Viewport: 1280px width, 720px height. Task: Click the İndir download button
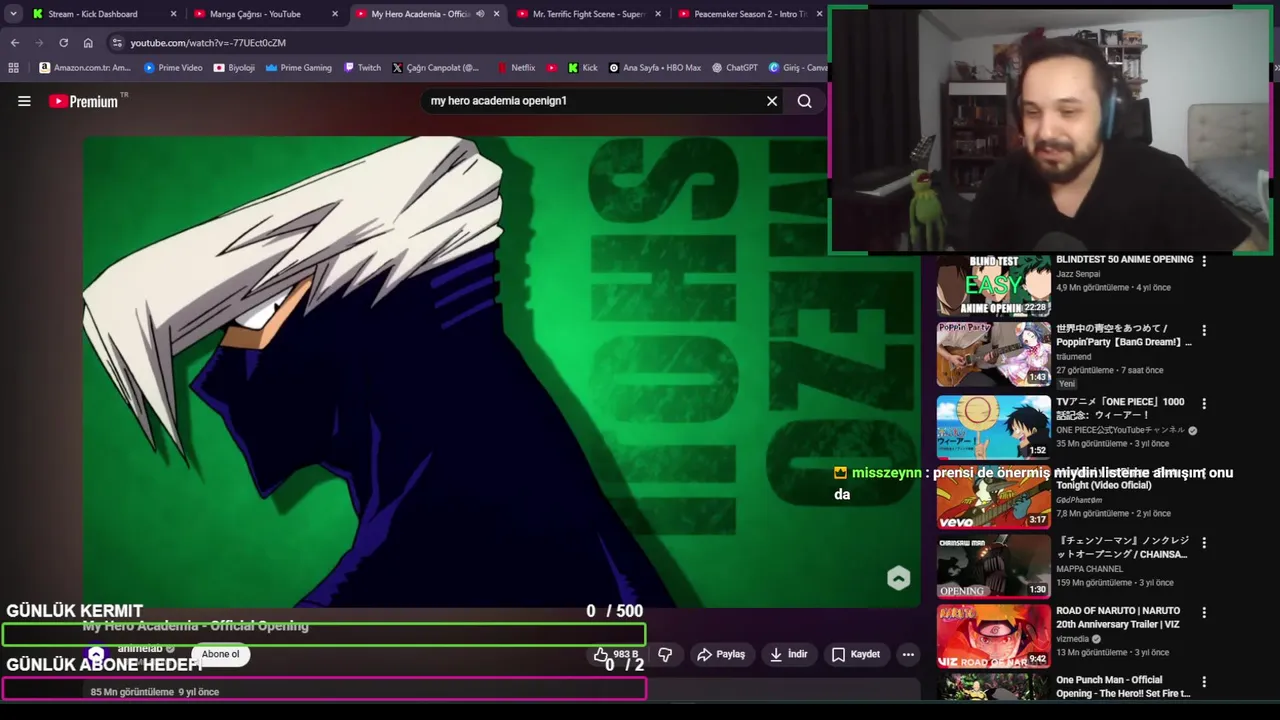pos(788,654)
